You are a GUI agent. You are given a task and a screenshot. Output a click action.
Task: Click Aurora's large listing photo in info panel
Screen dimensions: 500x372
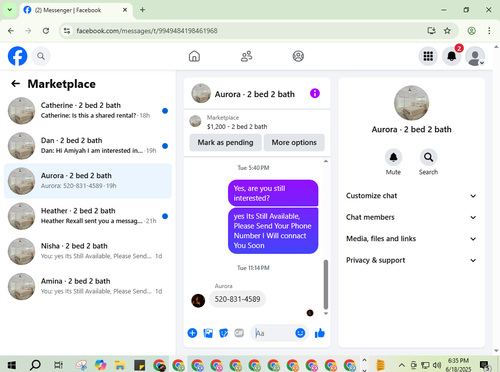(x=411, y=103)
